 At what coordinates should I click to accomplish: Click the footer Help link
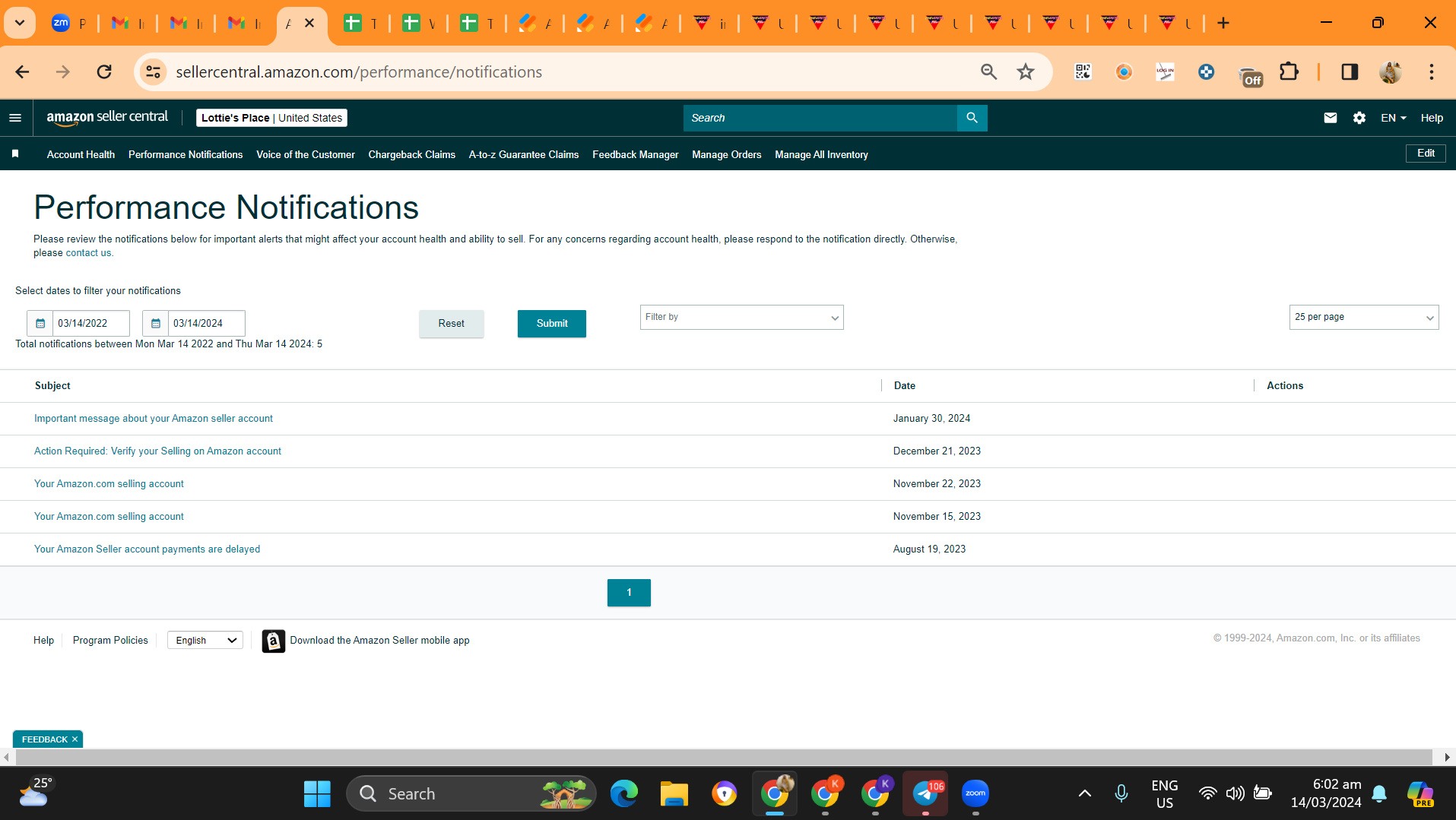pyautogui.click(x=43, y=641)
